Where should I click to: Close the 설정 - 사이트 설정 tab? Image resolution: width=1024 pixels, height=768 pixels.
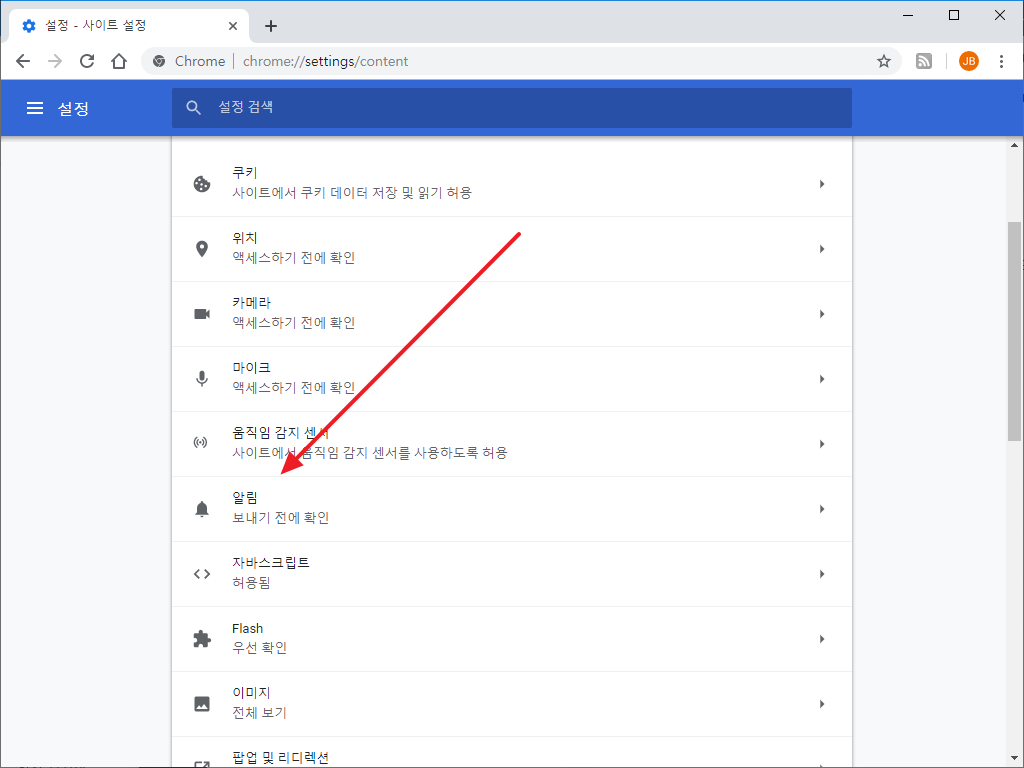point(232,26)
